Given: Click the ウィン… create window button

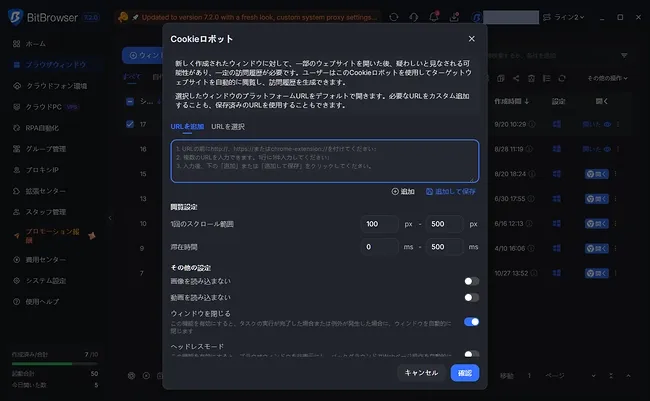Looking at the screenshot, I should pyautogui.click(x=144, y=55).
